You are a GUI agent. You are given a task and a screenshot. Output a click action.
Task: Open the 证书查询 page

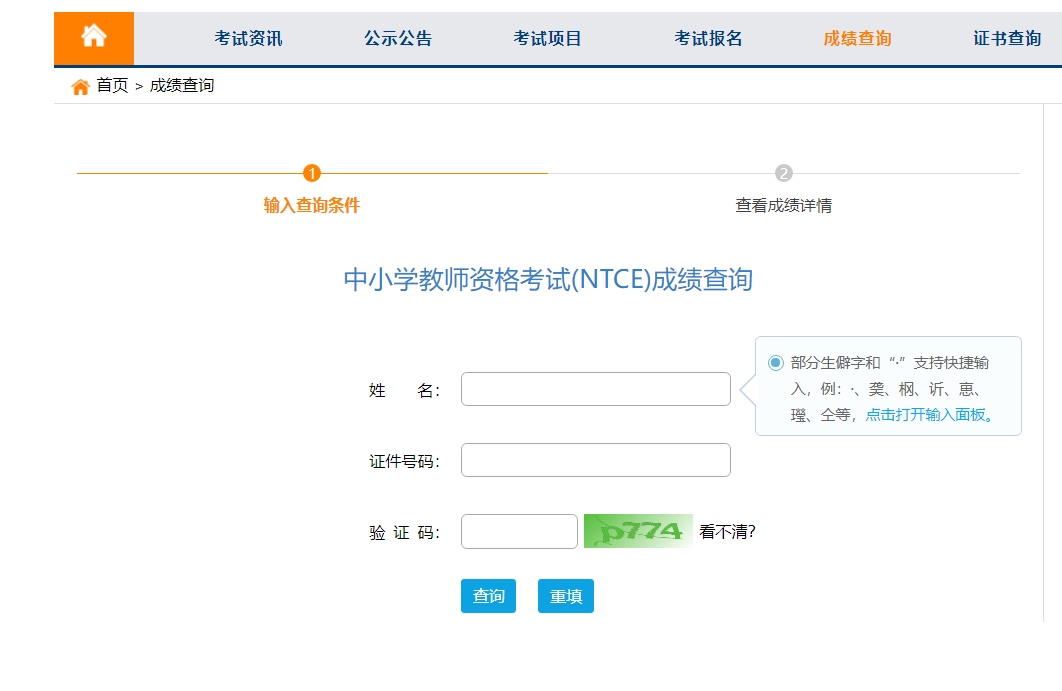[1007, 39]
